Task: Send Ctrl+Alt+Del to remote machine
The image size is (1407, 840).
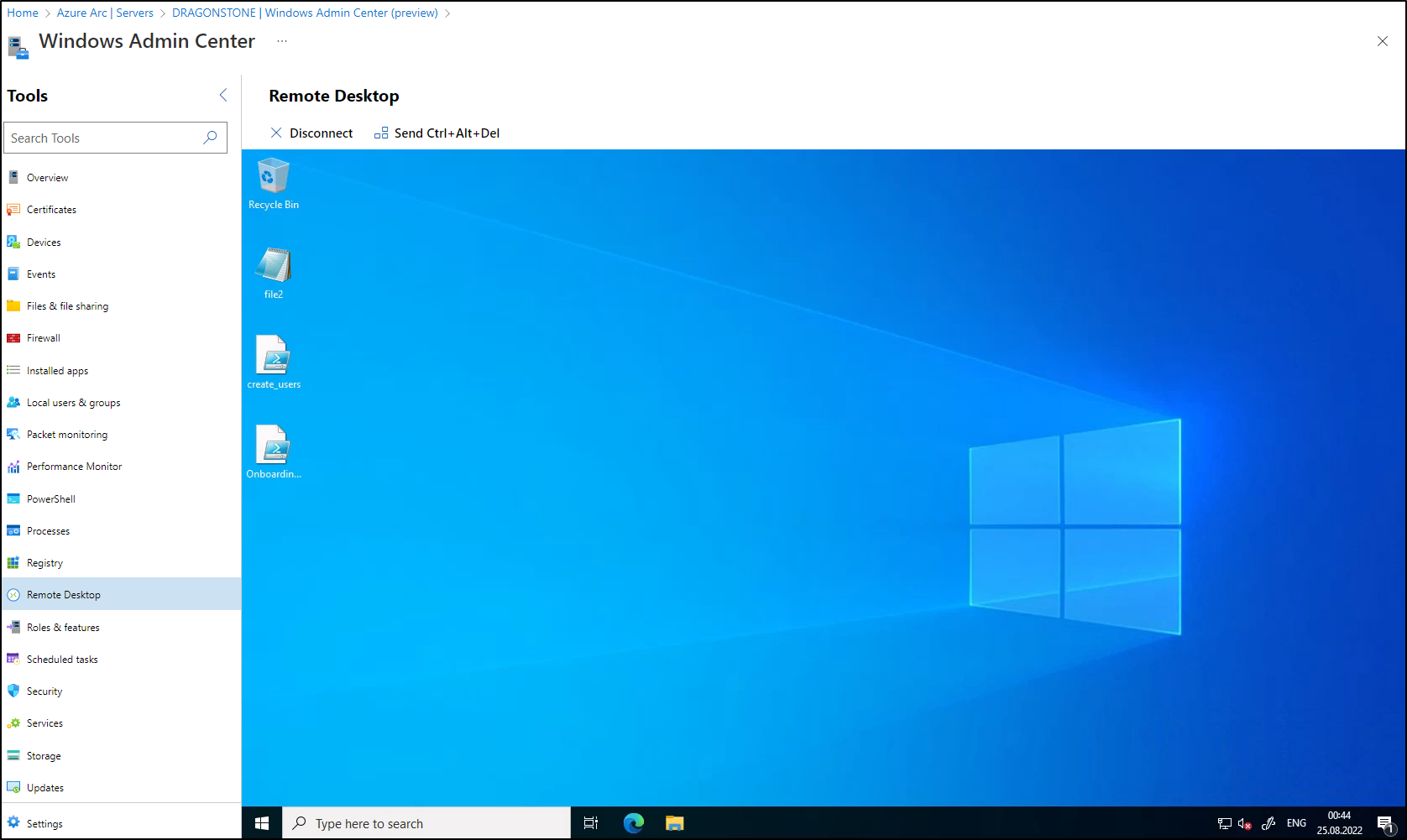Action: tap(437, 133)
